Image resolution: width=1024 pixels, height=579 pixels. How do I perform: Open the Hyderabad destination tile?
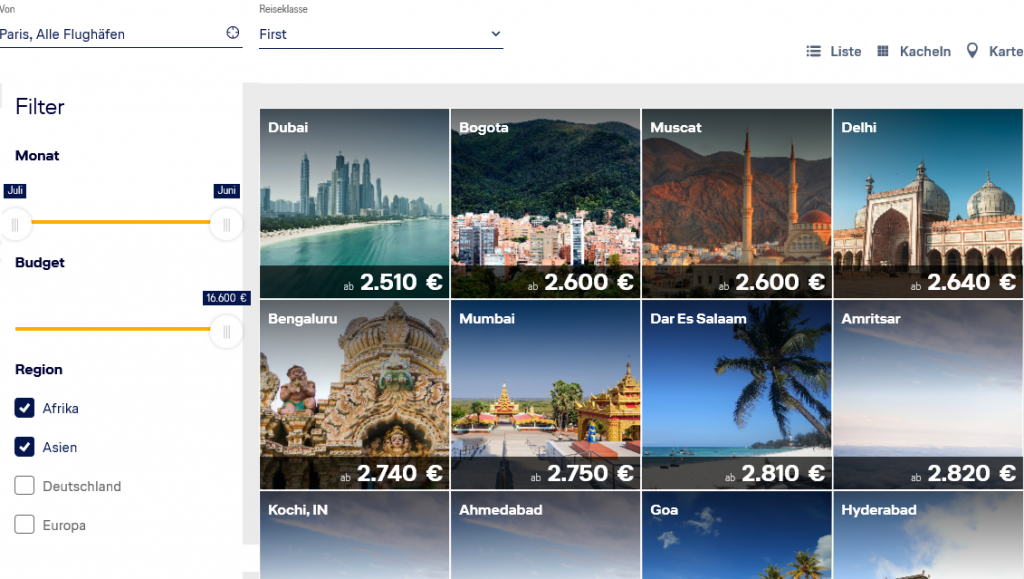tap(928, 535)
